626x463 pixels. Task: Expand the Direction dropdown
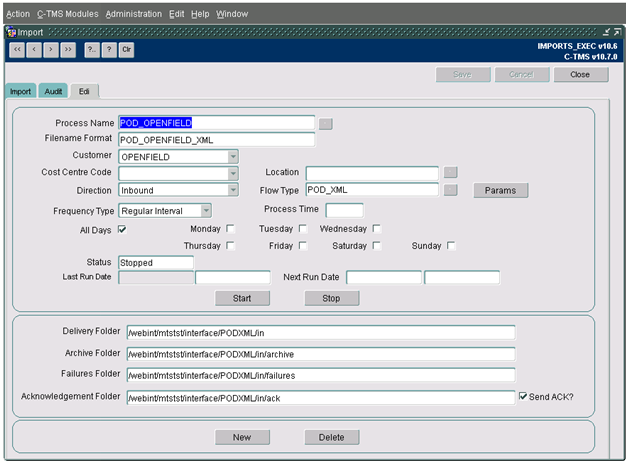(x=233, y=190)
